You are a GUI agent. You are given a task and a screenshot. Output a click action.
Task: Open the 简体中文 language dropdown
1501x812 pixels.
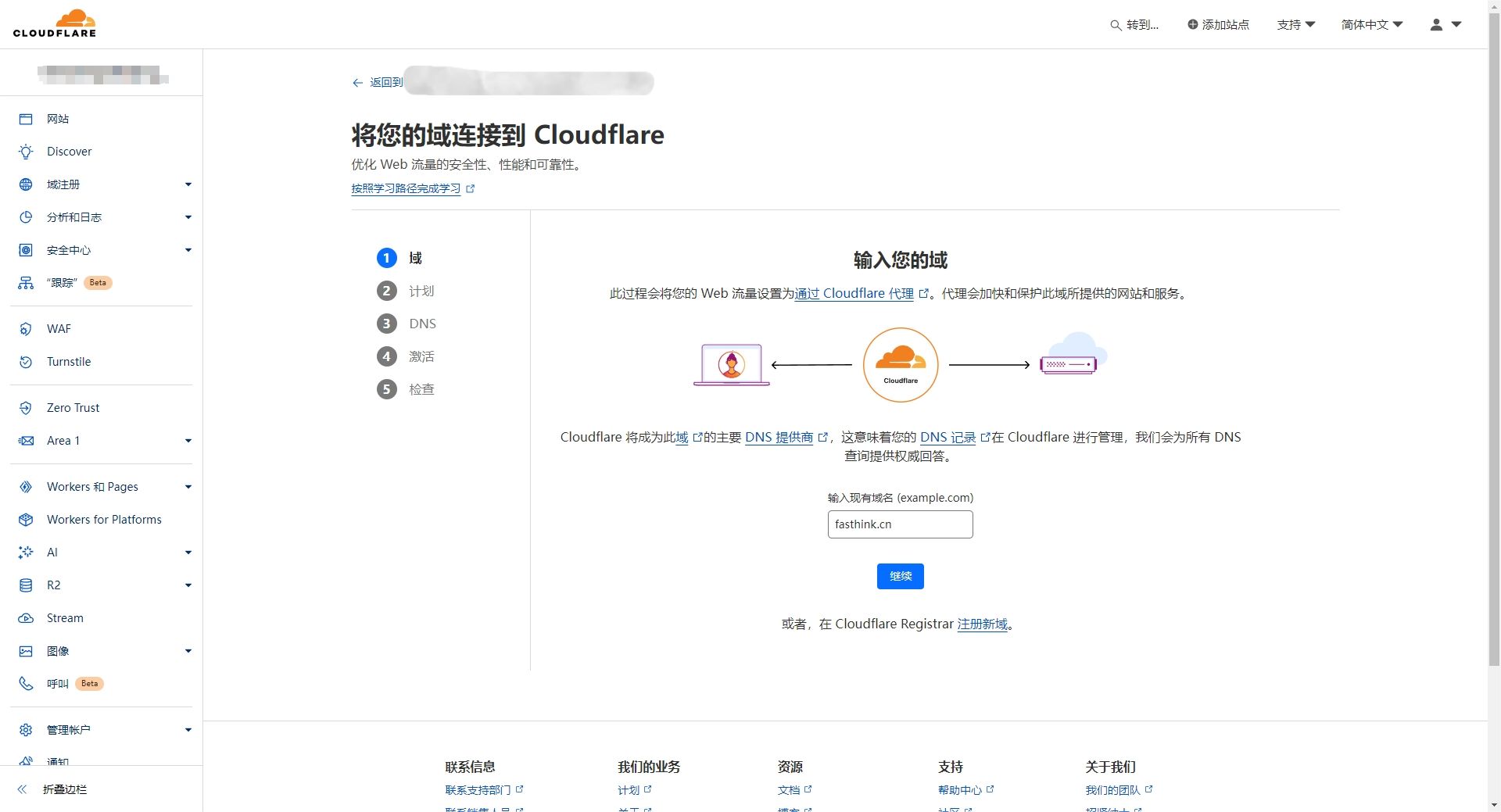pyautogui.click(x=1372, y=24)
